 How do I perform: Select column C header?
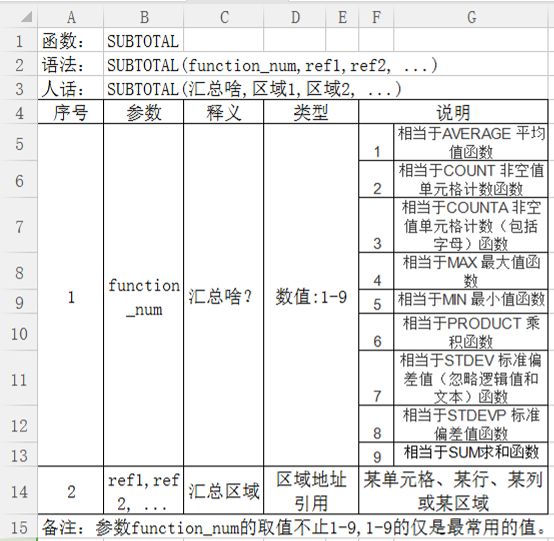pos(224,17)
